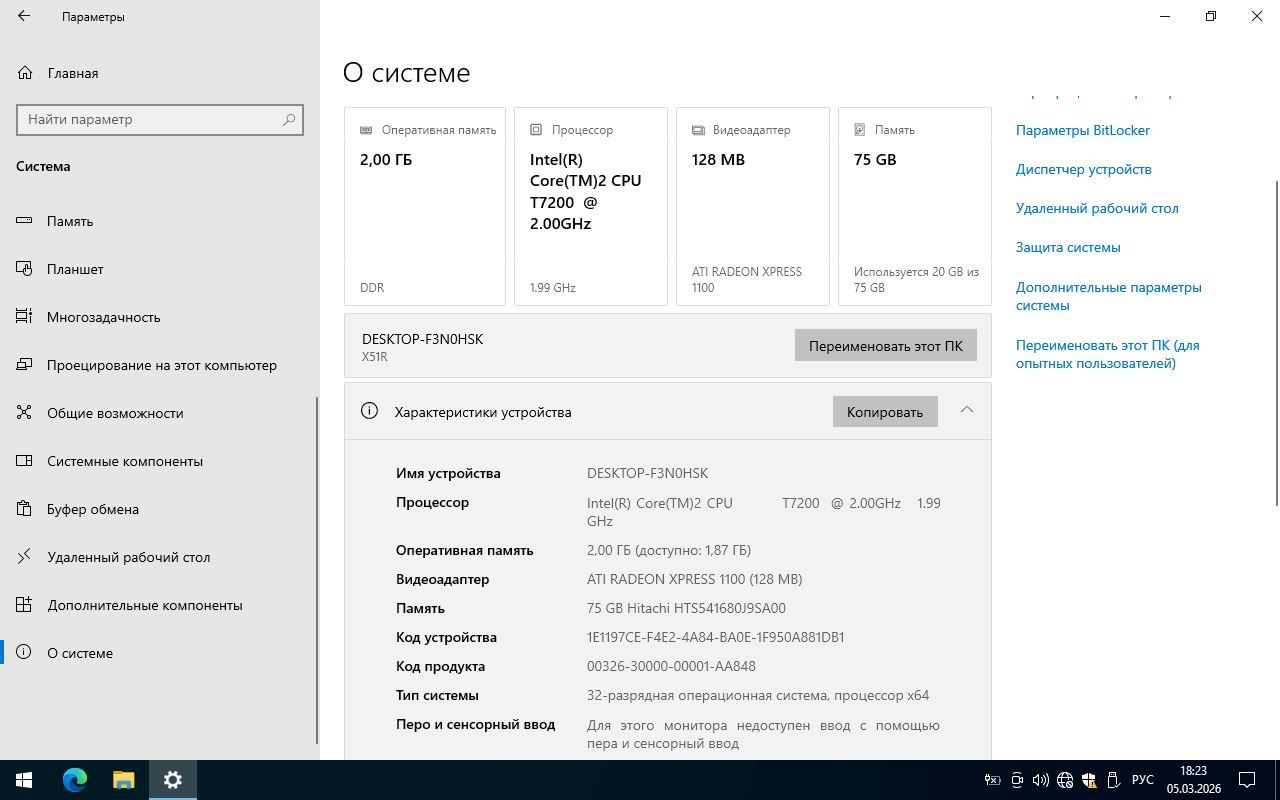
Task: Click Переименовать этот ПК (для опытных пользователей)
Action: 1108,354
